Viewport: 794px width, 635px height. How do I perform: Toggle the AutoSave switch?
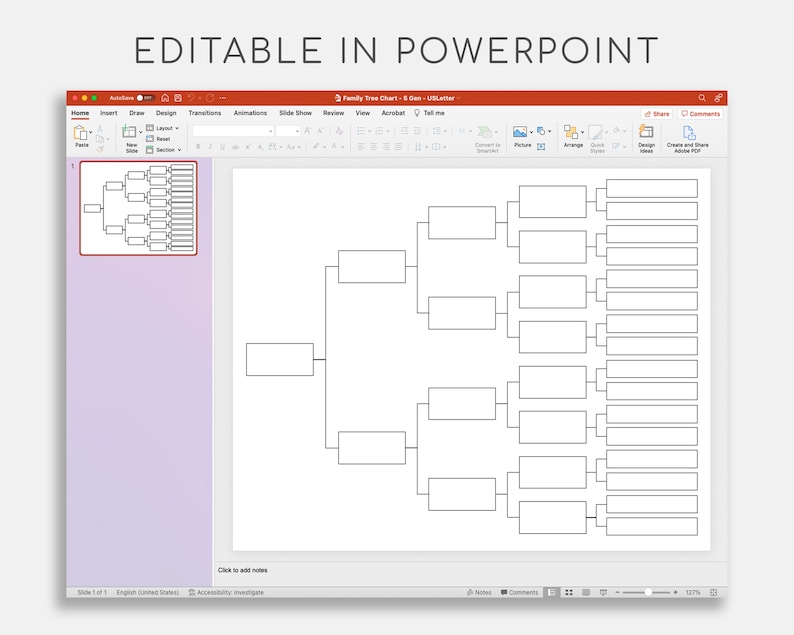pos(146,98)
